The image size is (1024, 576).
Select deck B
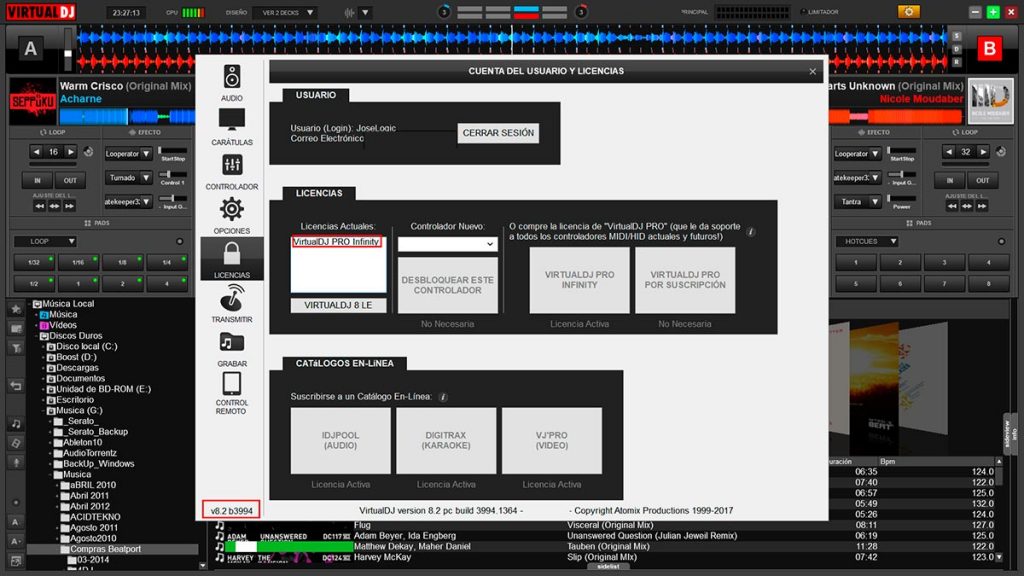tap(989, 49)
